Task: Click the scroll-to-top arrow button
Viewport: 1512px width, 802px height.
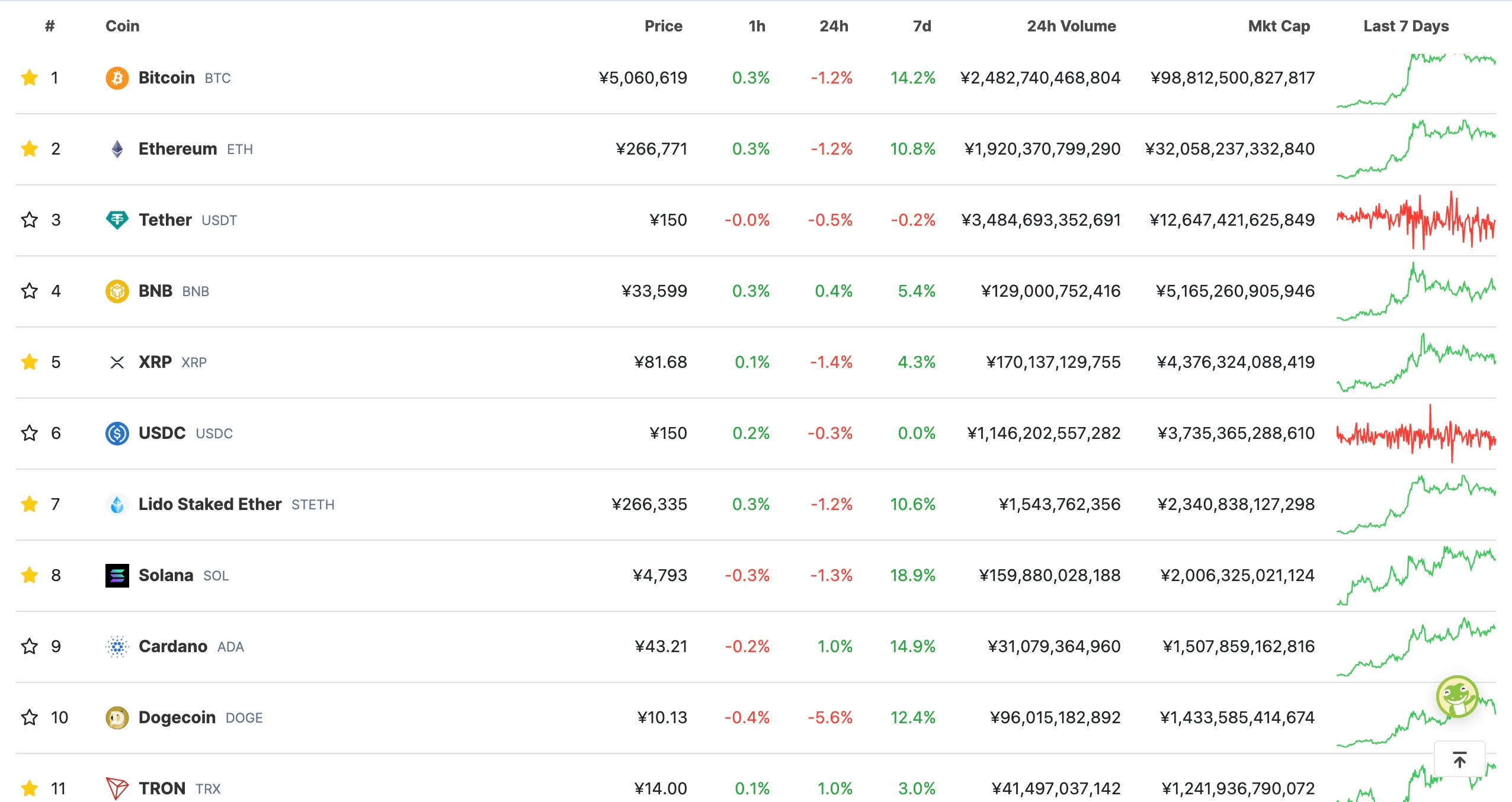Action: pos(1460,759)
